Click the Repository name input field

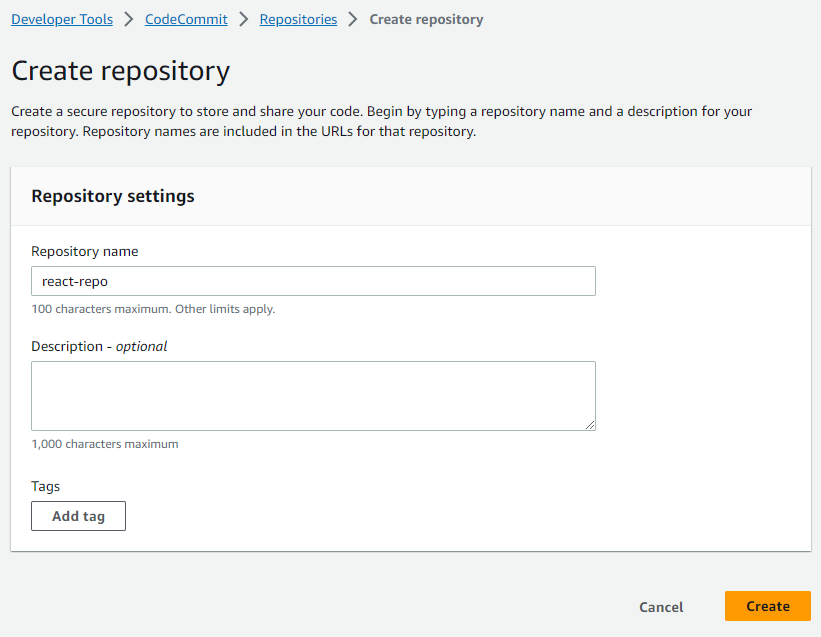[313, 281]
